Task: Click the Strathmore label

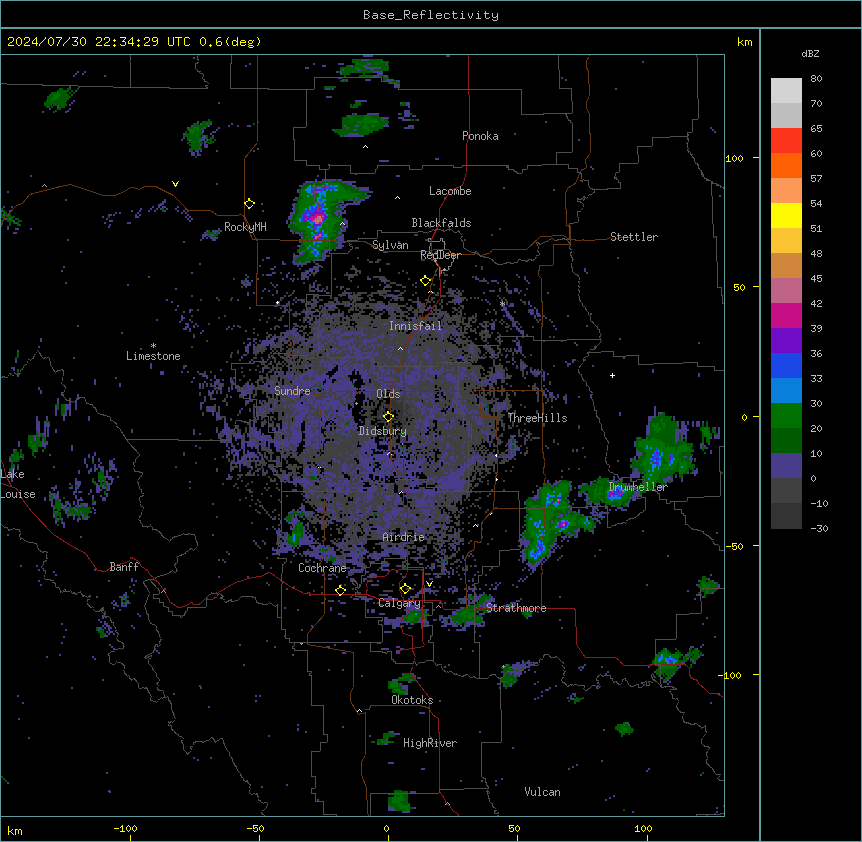Action: click(x=516, y=608)
